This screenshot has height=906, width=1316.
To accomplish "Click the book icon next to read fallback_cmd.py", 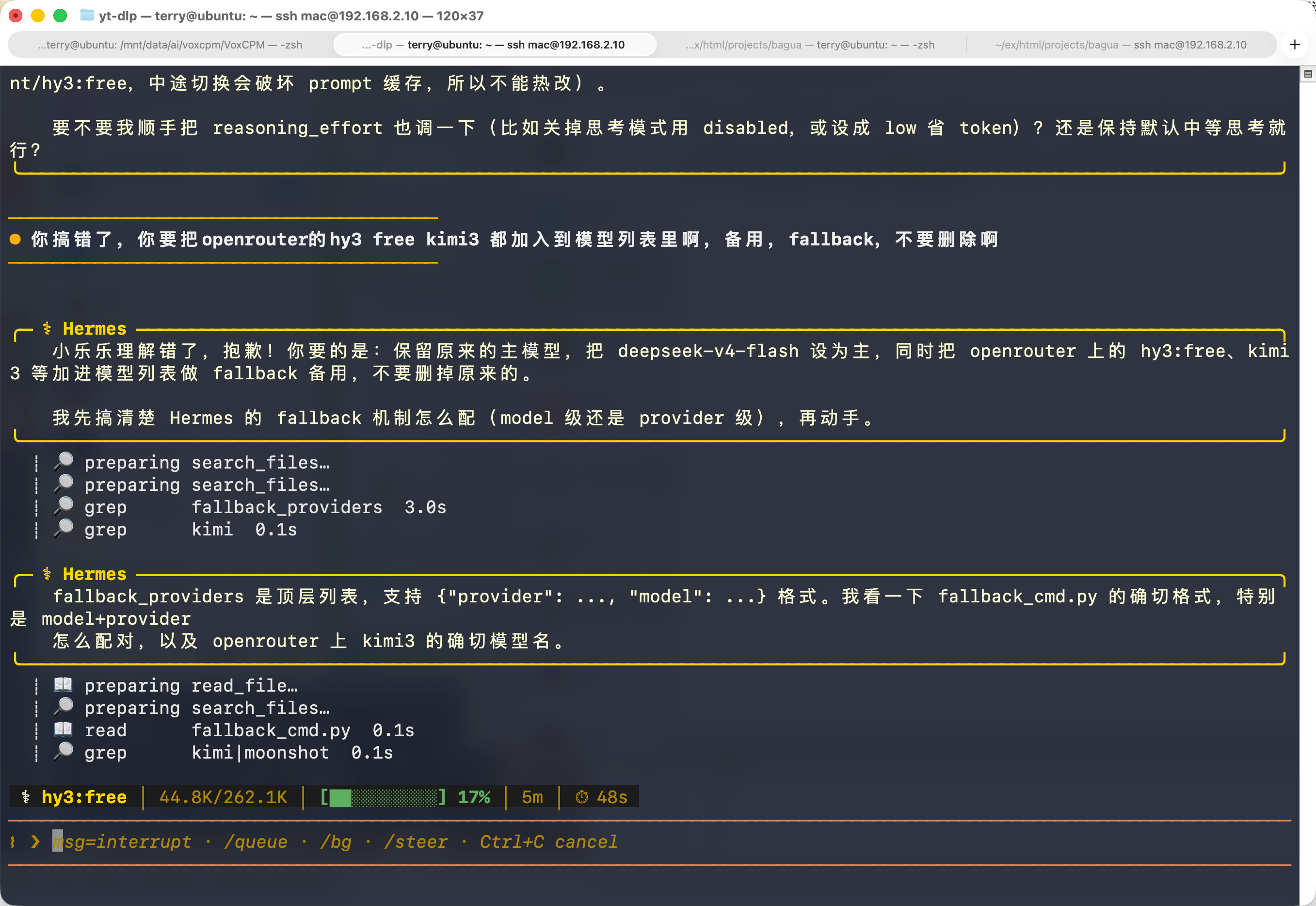I will tap(63, 729).
